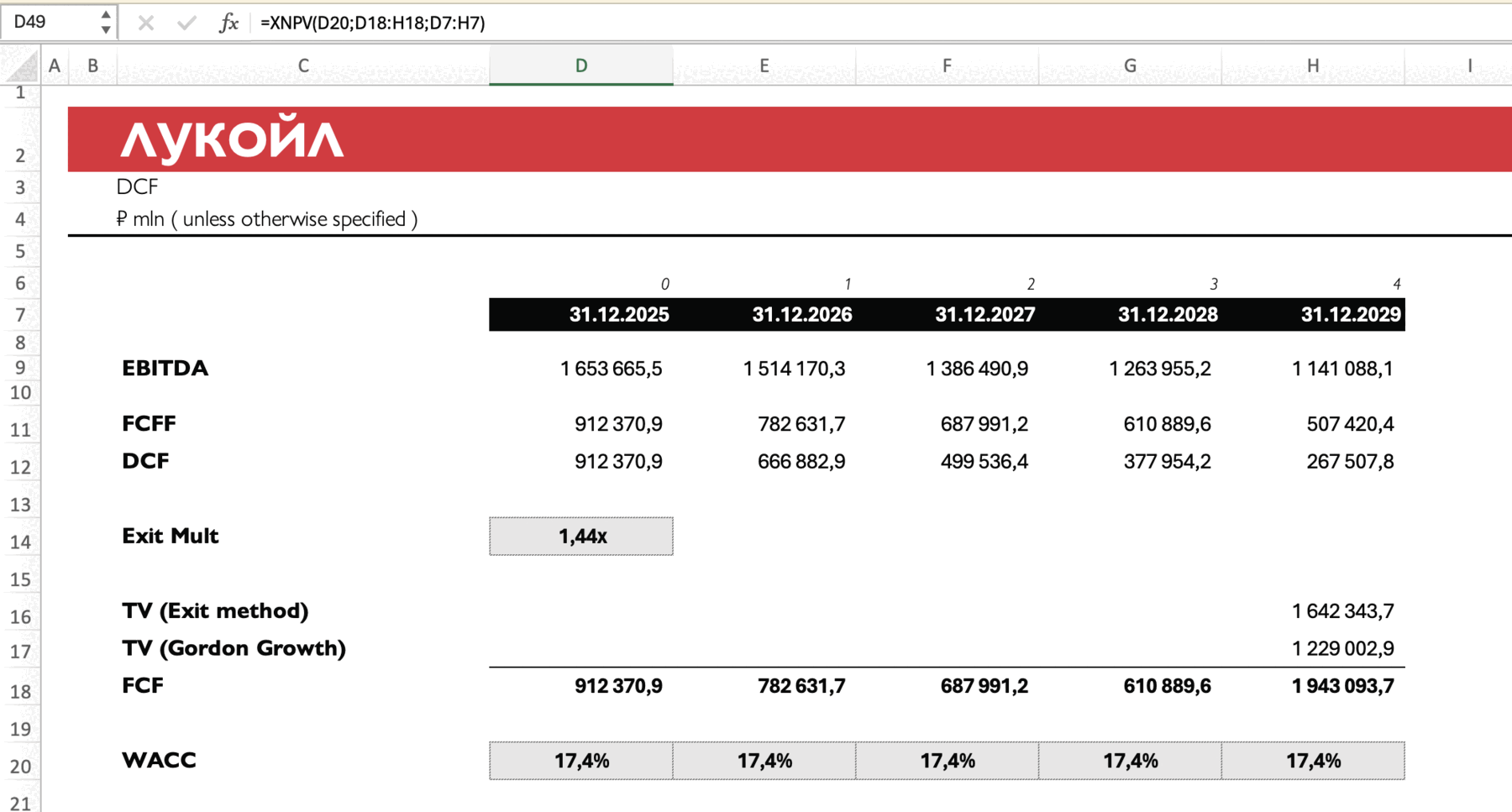Click DCF value 377 954,2
Image resolution: width=1512 pixels, height=812 pixels.
coord(1168,462)
